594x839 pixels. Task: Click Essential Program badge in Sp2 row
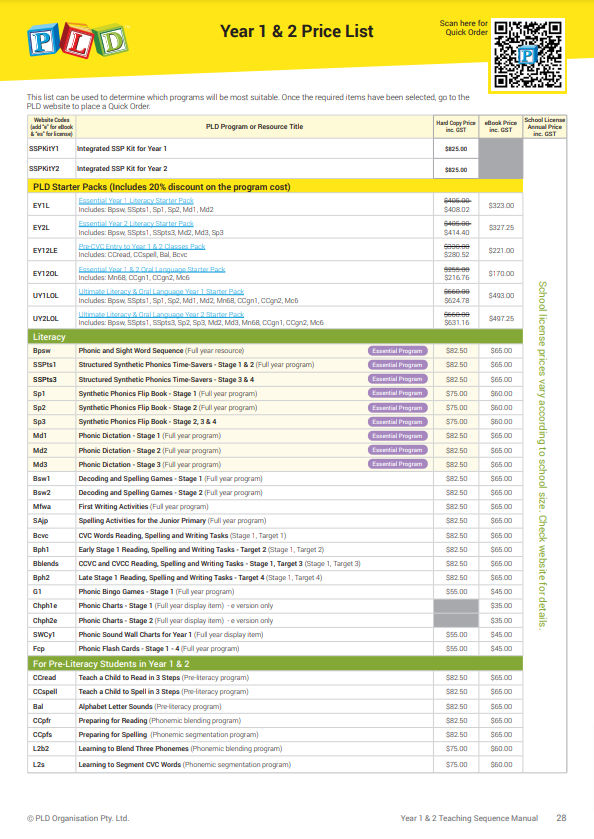coord(398,408)
